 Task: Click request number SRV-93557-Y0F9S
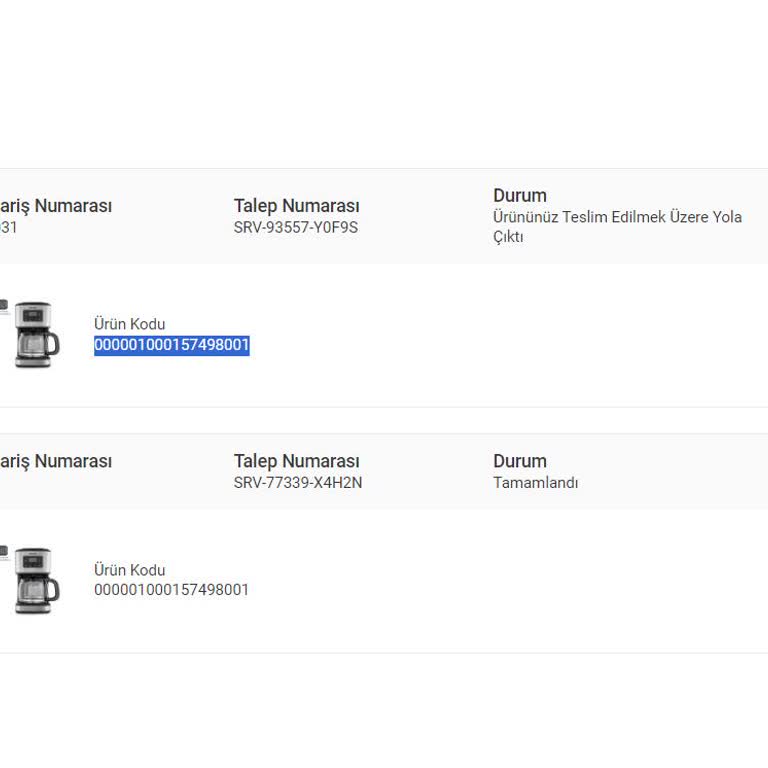(x=295, y=227)
